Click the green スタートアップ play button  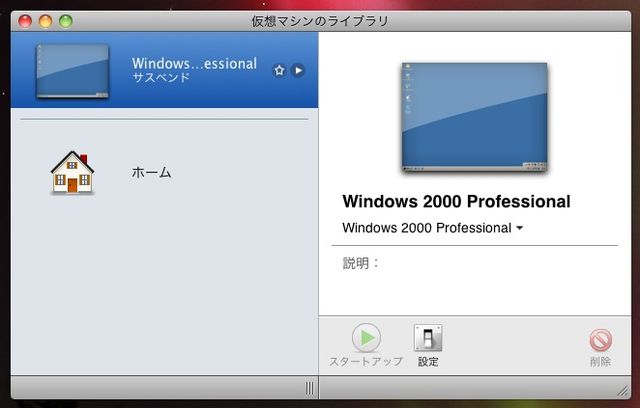tap(366, 338)
